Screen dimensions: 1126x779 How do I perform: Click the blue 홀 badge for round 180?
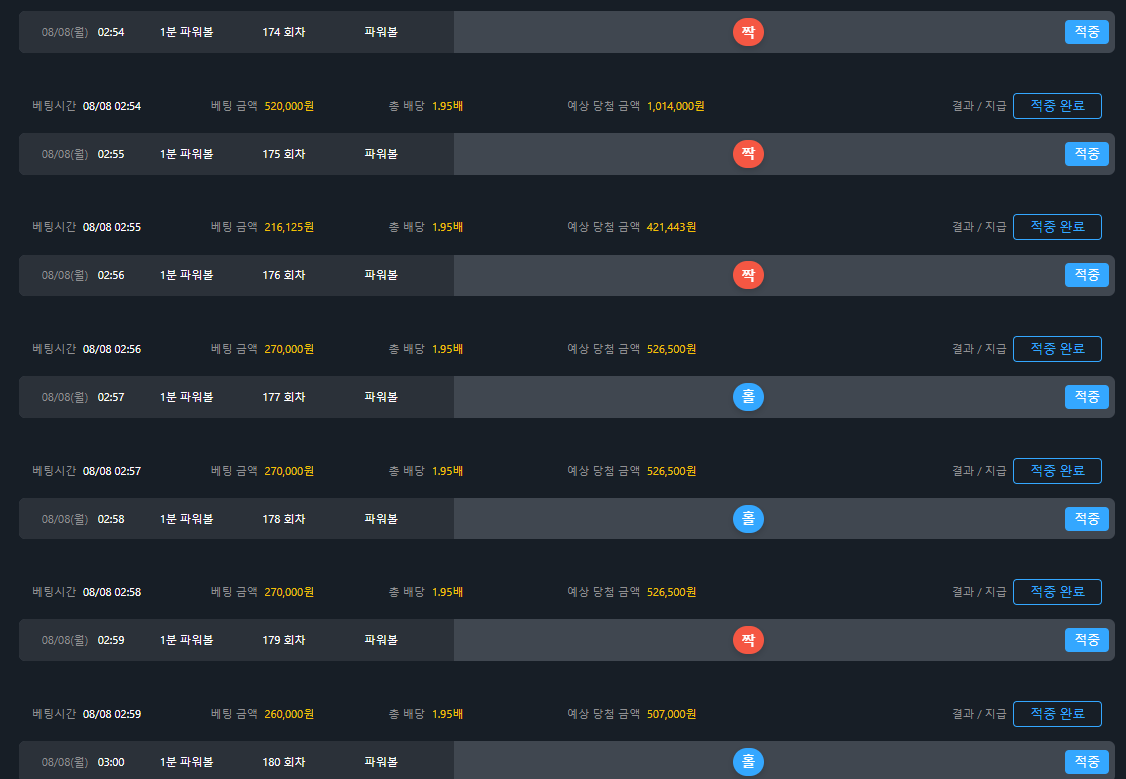pyautogui.click(x=748, y=762)
